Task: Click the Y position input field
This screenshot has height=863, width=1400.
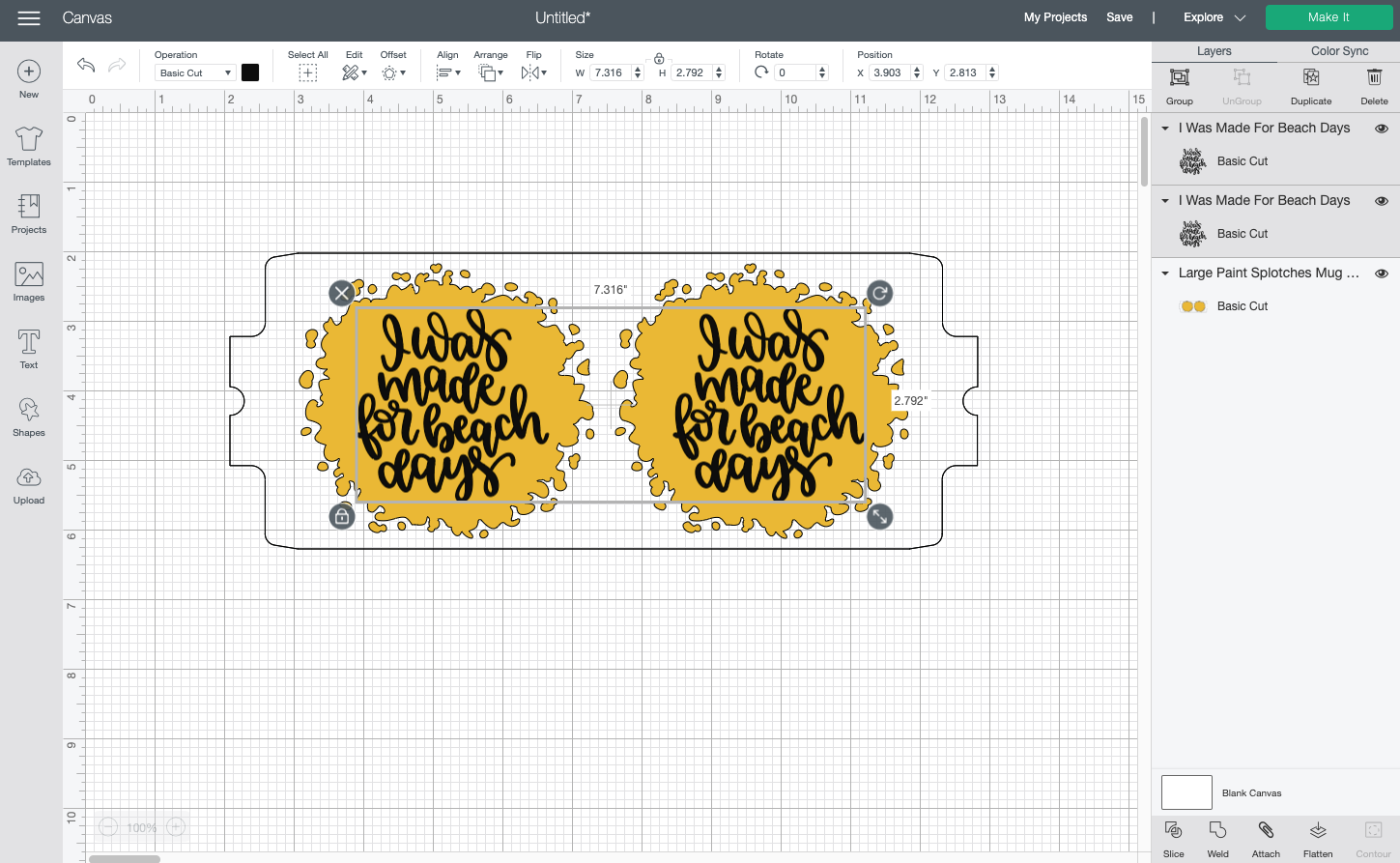Action: 965,72
